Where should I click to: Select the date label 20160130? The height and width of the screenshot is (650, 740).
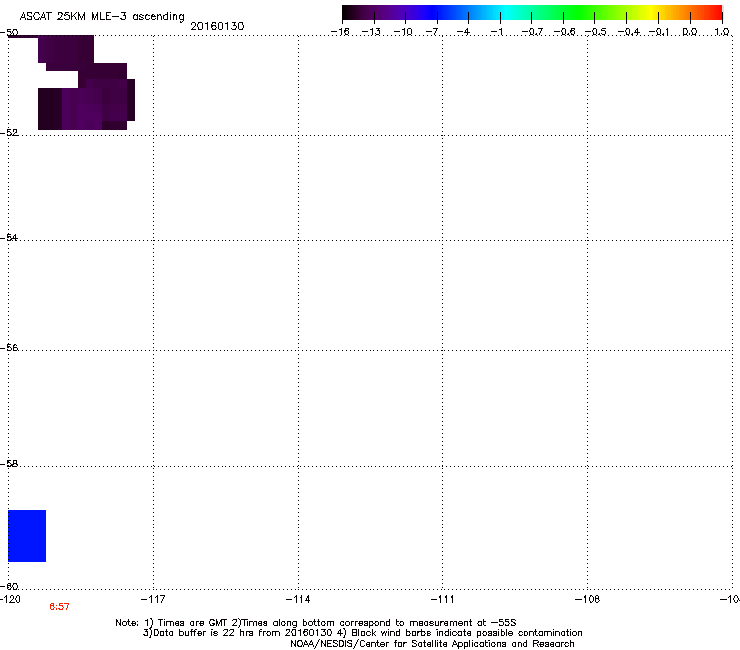click(x=217, y=26)
